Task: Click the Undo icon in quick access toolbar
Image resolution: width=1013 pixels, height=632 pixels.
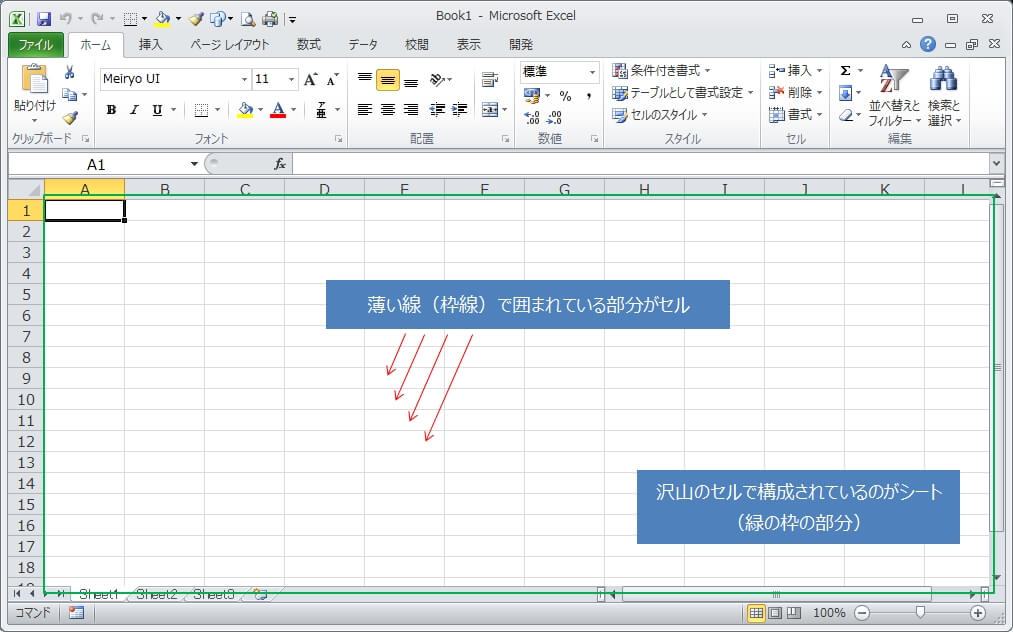Action: 65,19
